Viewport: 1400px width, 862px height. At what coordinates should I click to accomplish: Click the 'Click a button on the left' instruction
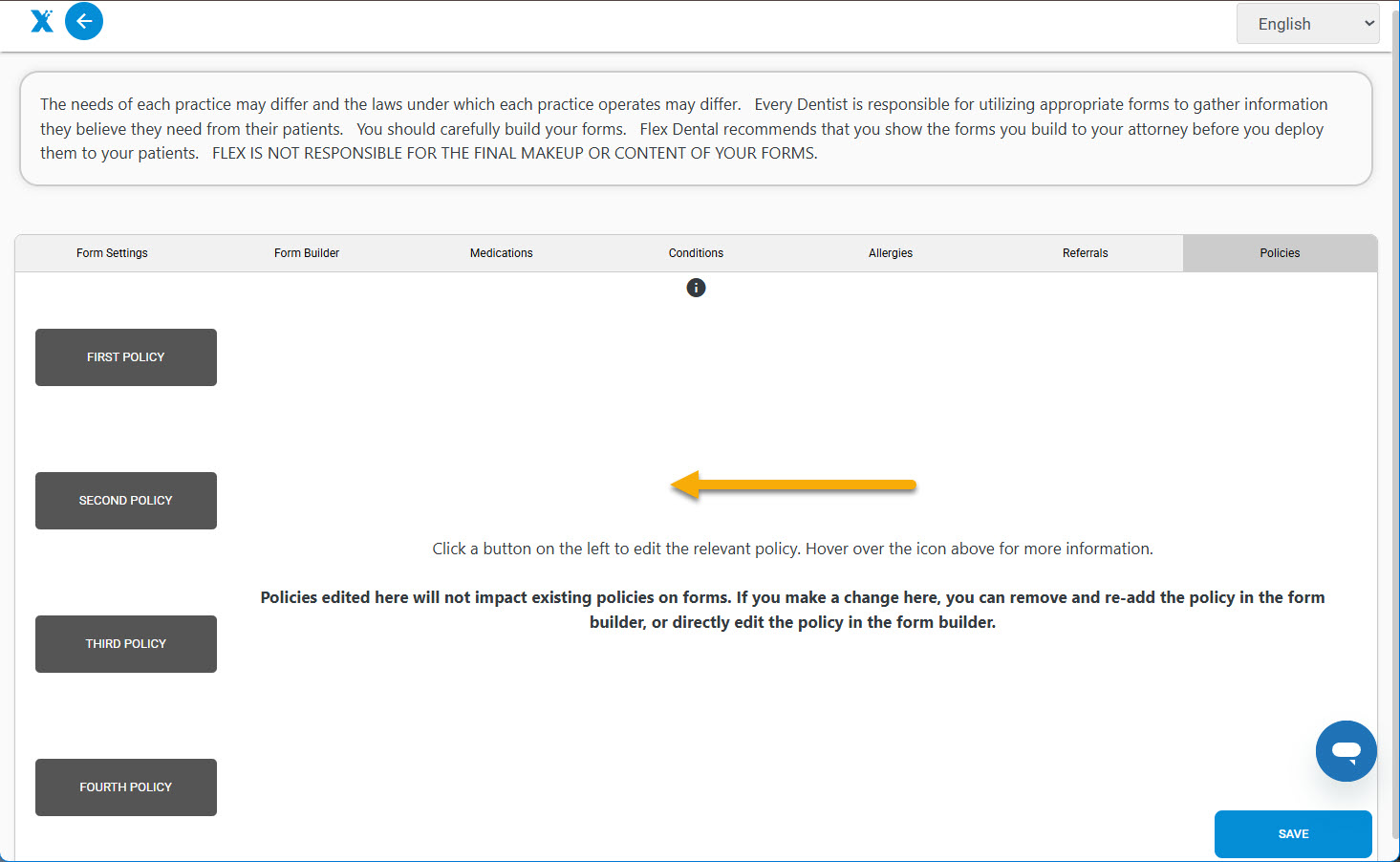click(792, 549)
